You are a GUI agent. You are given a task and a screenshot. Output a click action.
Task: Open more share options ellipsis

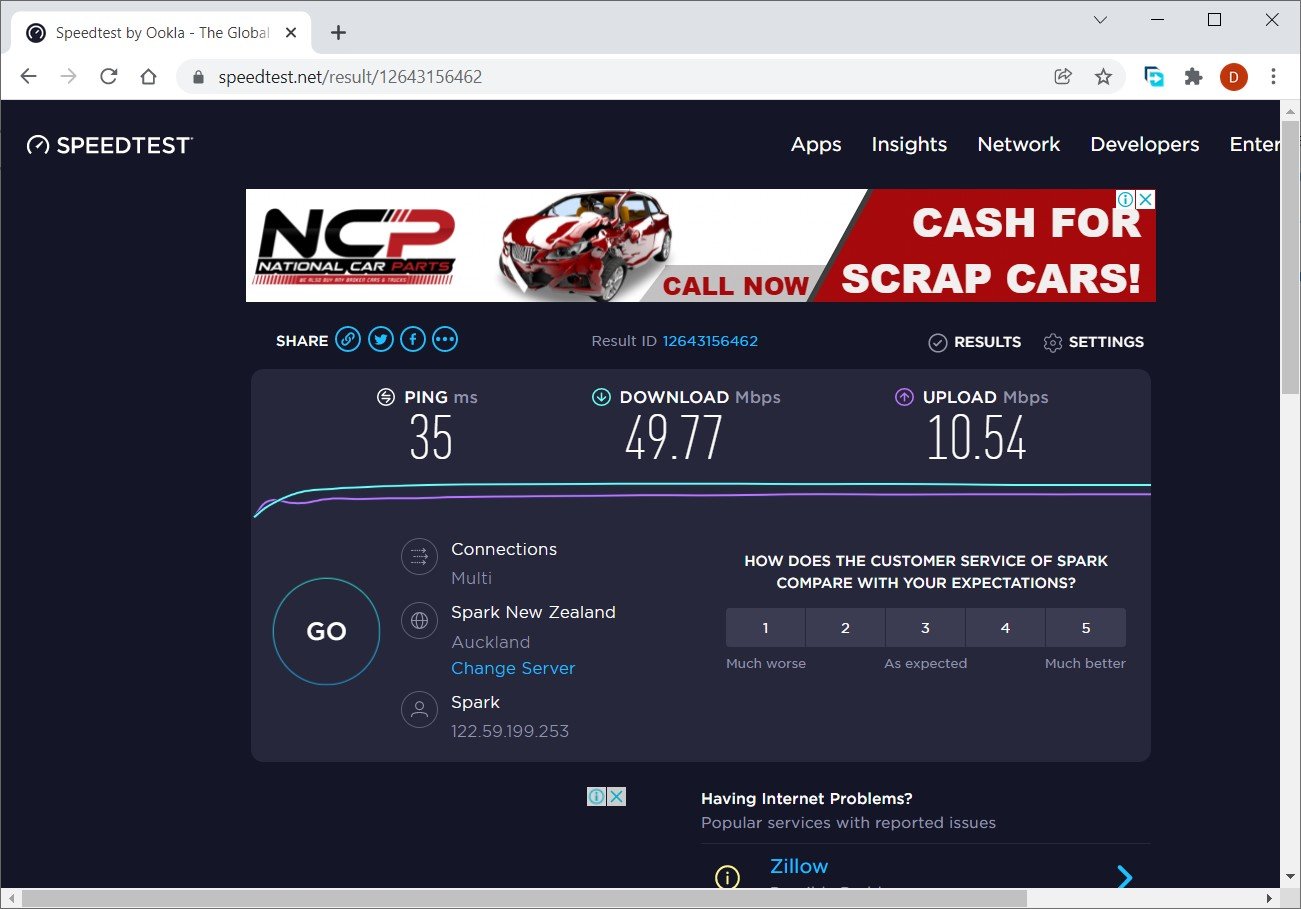[x=445, y=340]
